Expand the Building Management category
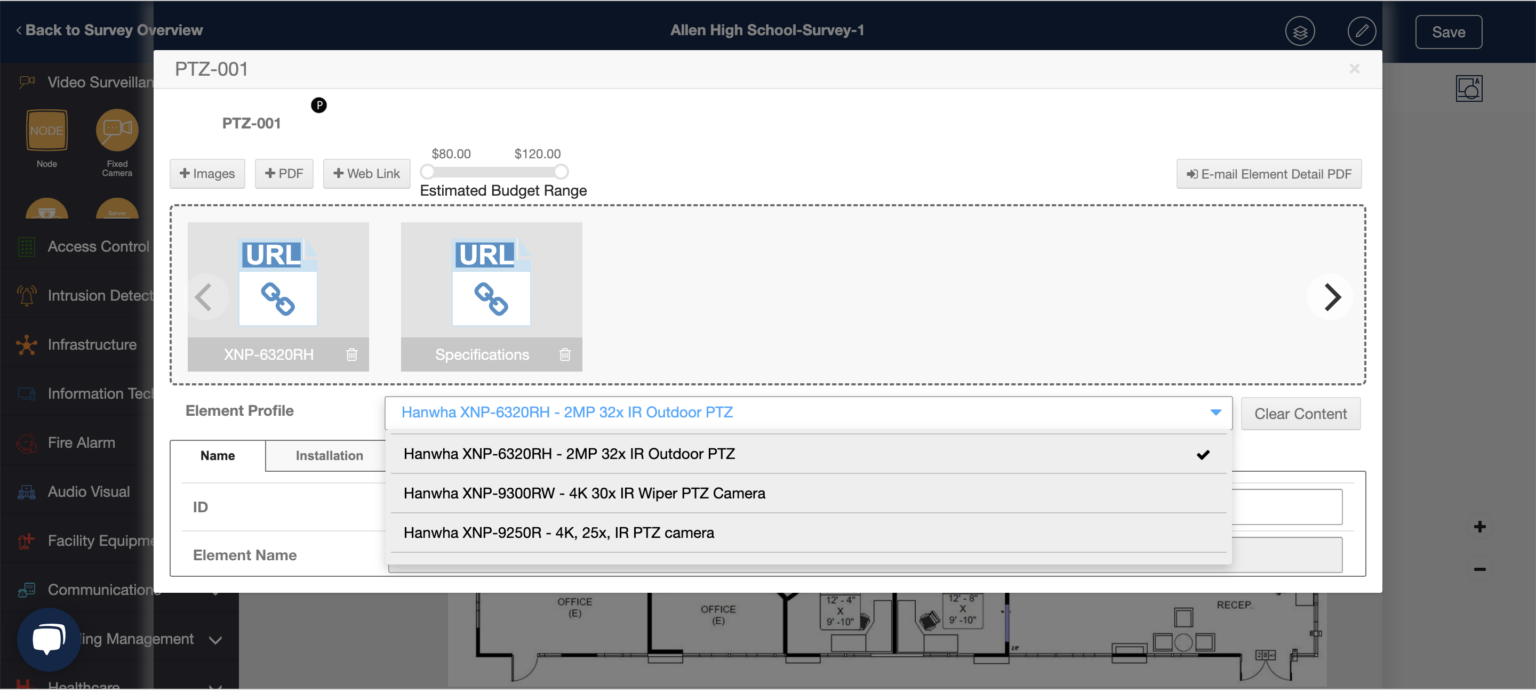The image size is (1536, 693). (x=215, y=640)
